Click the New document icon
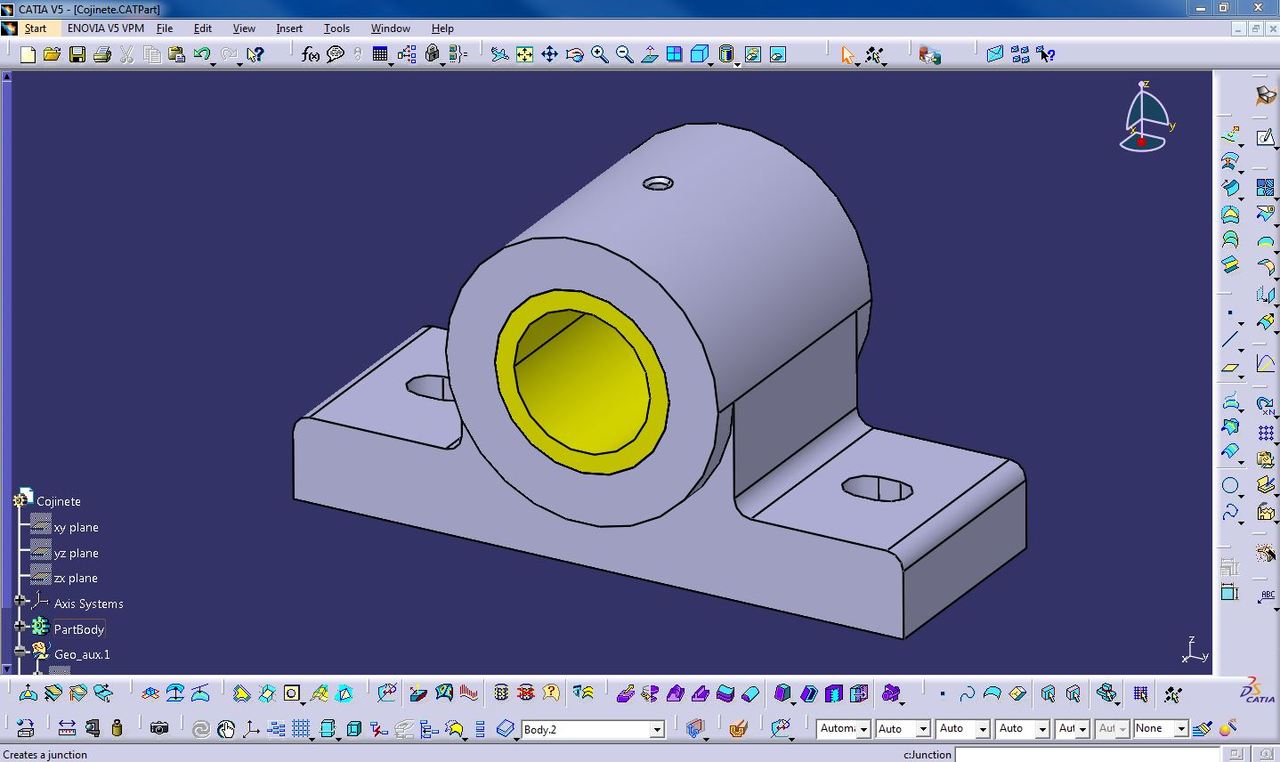1280x762 pixels. click(28, 54)
